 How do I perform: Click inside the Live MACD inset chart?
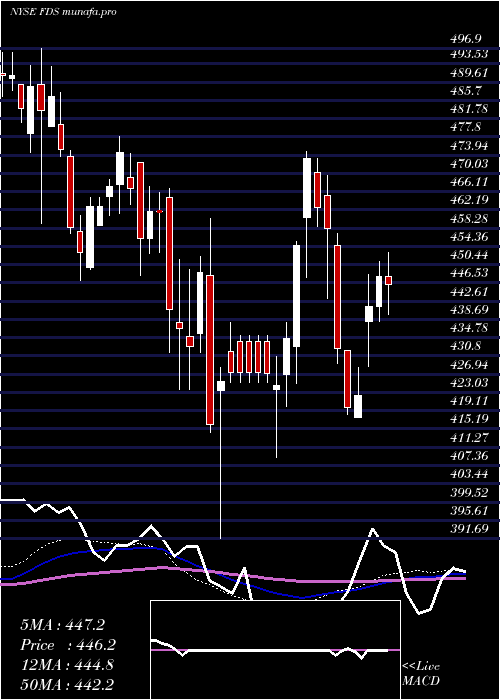pos(275,650)
